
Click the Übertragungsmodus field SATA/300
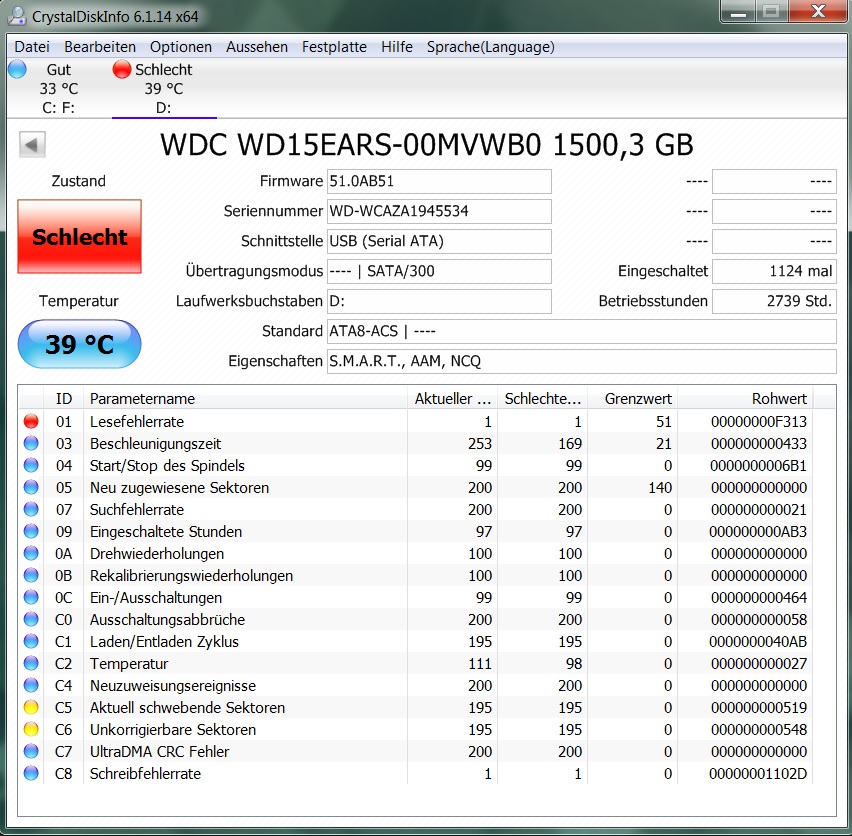[439, 271]
